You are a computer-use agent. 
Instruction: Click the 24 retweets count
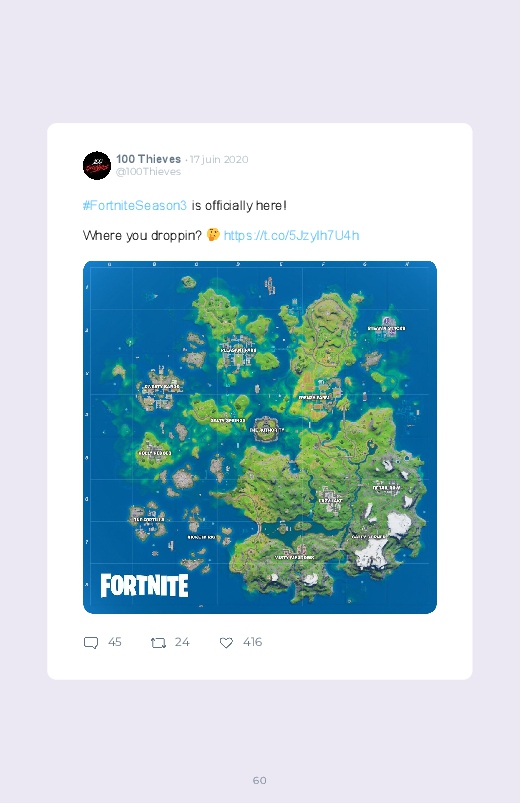coord(182,642)
